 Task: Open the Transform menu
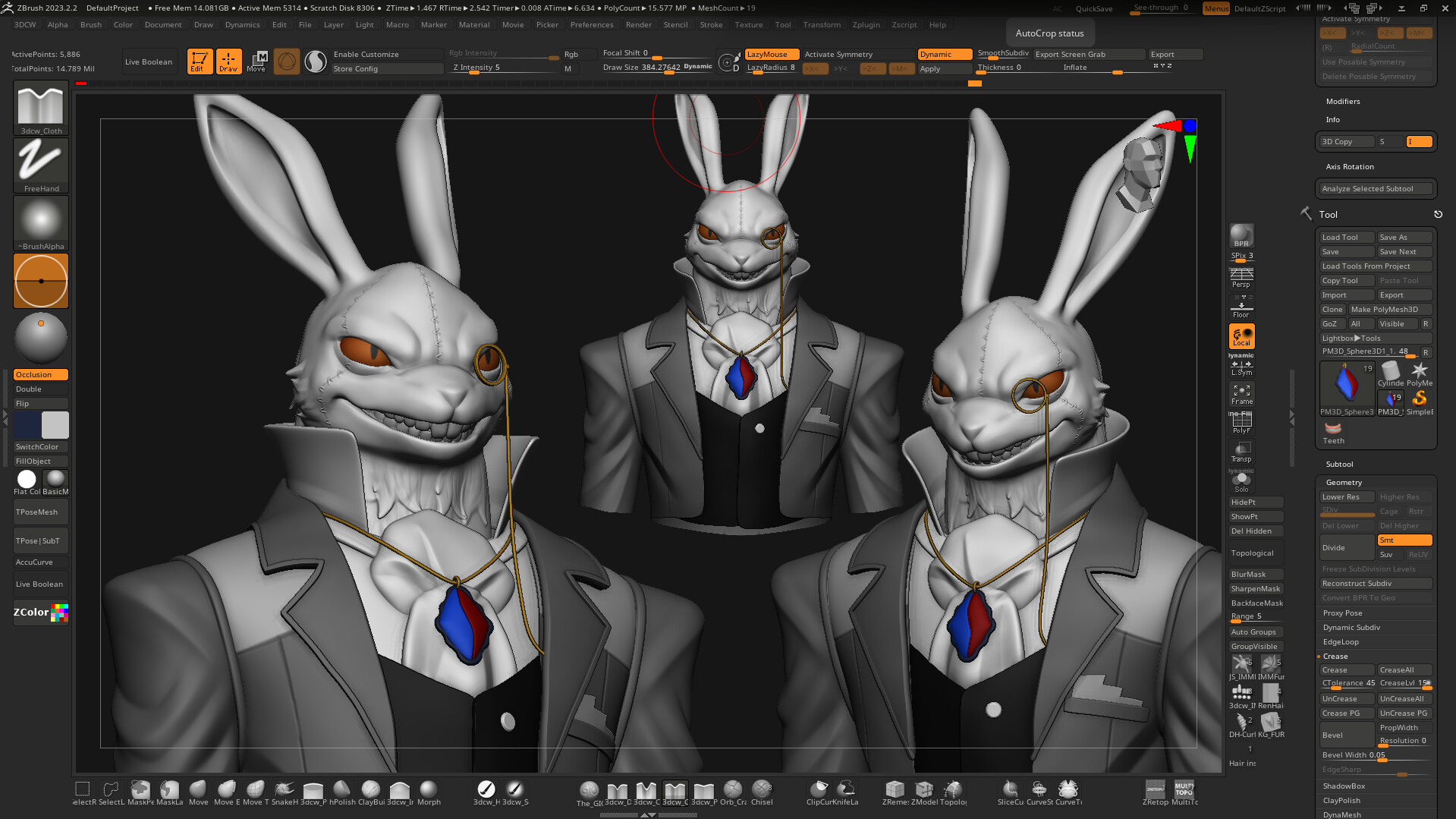point(822,24)
